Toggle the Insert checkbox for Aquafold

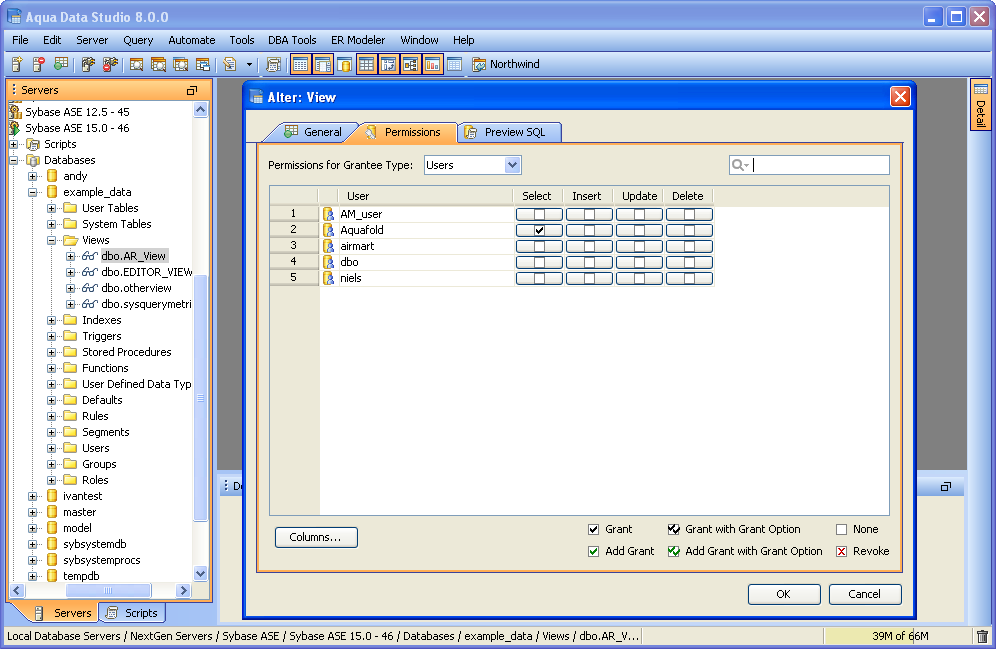589,230
